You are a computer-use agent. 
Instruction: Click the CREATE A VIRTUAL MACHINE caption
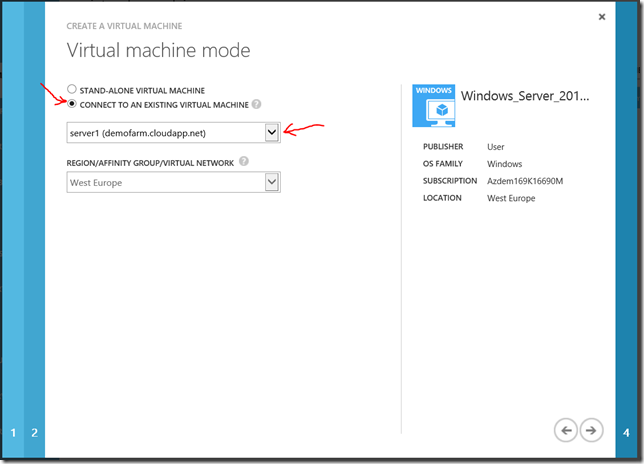124,26
